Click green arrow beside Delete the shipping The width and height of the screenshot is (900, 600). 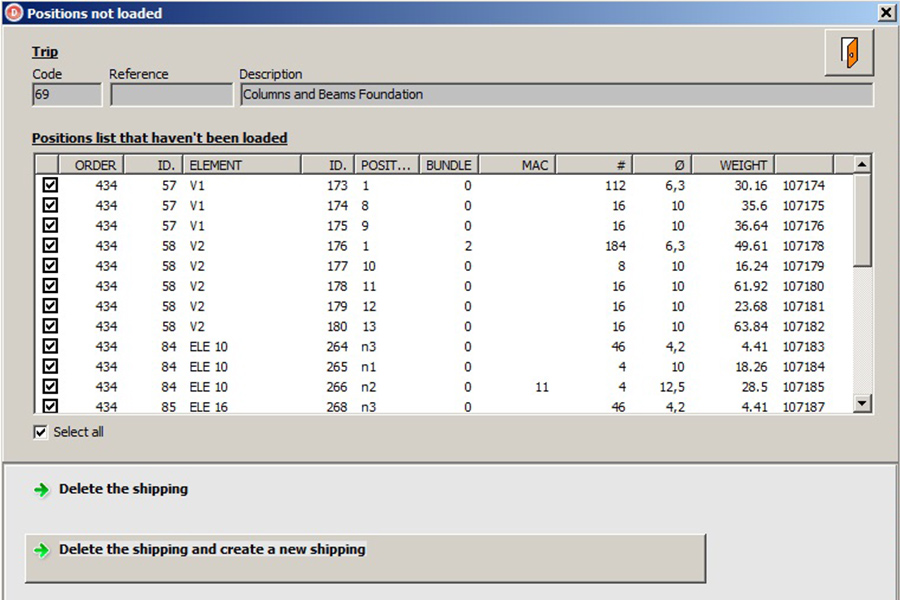(41, 490)
